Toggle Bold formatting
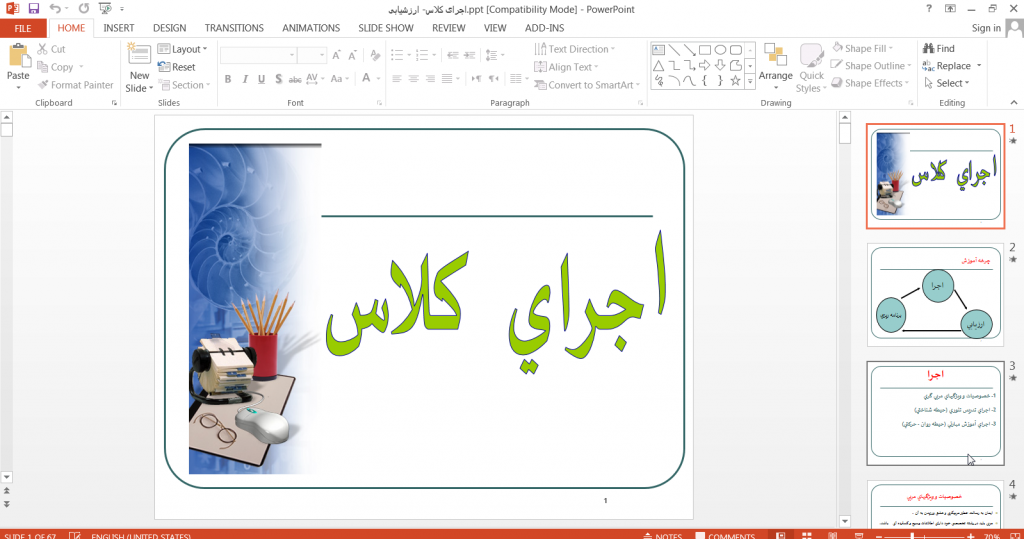1024x539 pixels. (228, 78)
